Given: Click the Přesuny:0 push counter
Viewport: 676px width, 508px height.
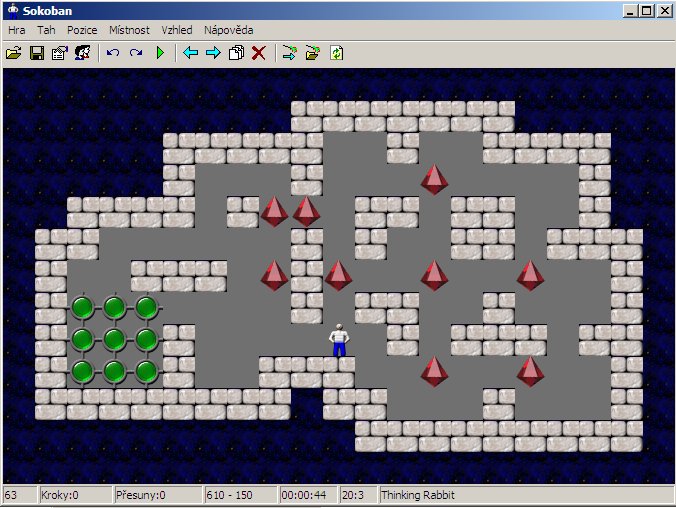Looking at the screenshot, I should point(158,495).
